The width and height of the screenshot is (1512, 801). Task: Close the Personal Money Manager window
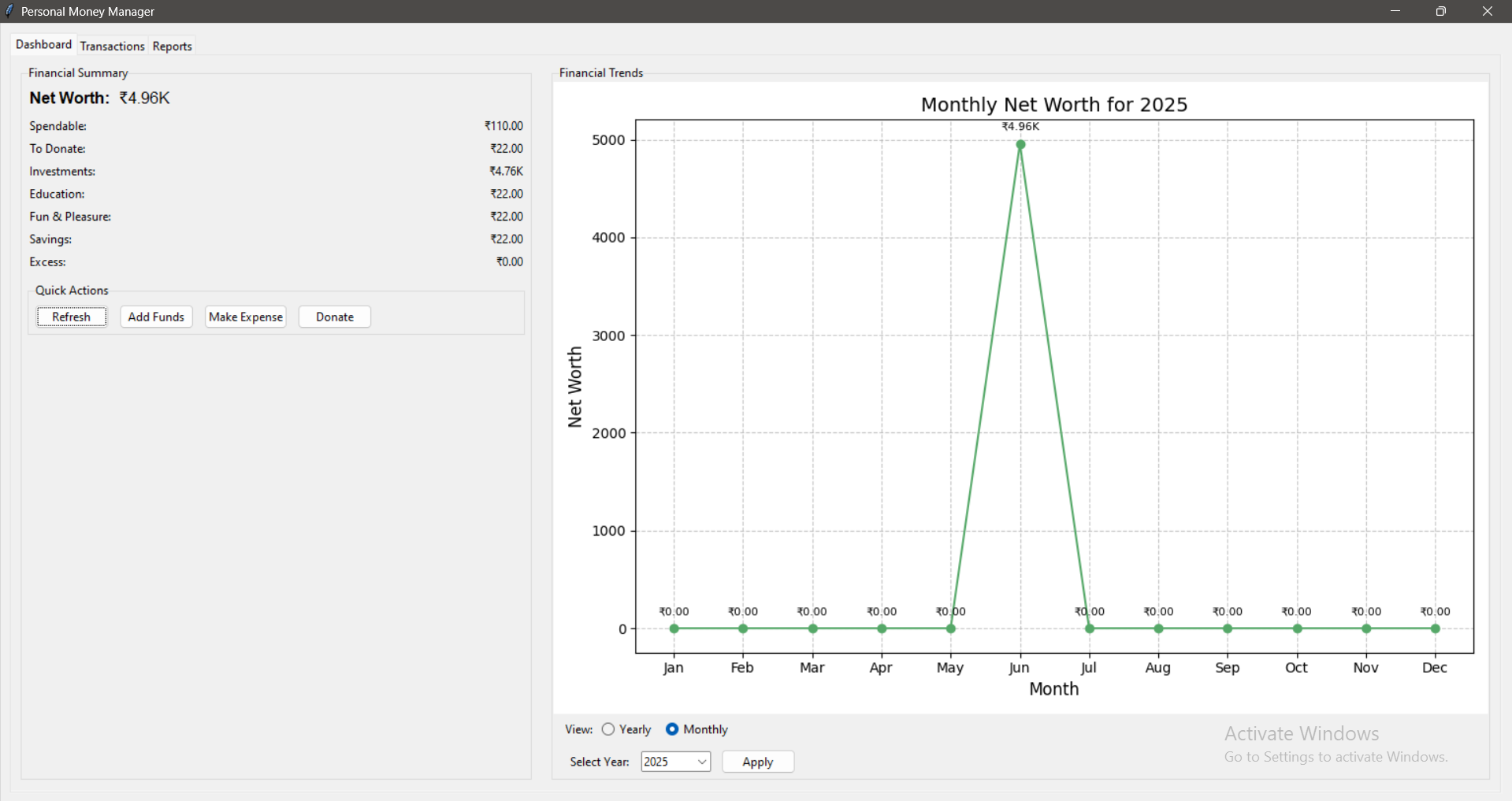1487,11
